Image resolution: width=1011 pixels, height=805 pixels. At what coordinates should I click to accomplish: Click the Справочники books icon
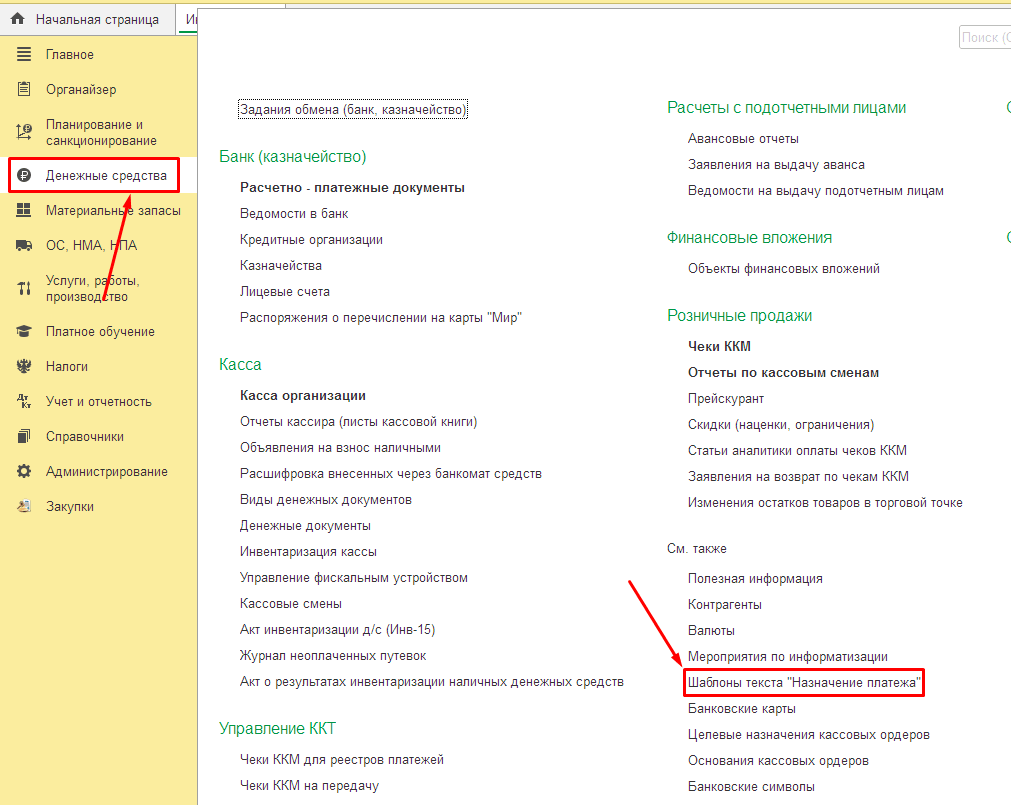point(24,436)
